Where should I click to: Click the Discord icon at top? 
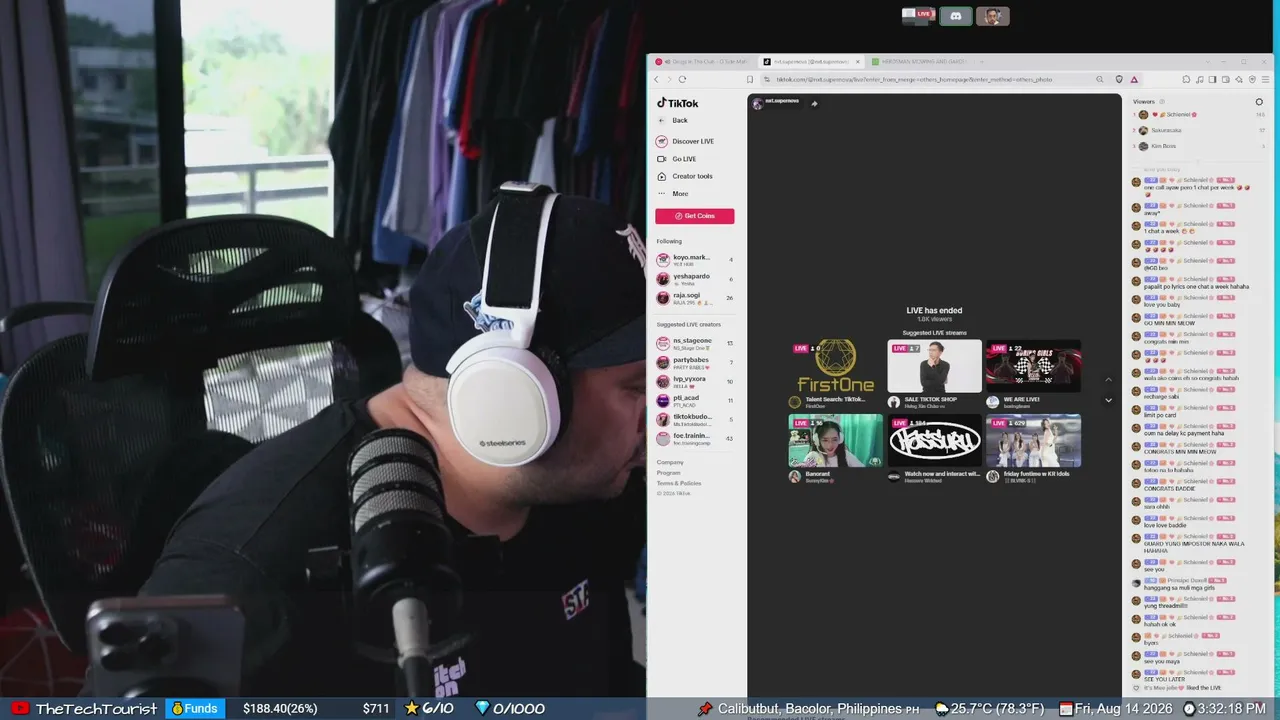[956, 16]
